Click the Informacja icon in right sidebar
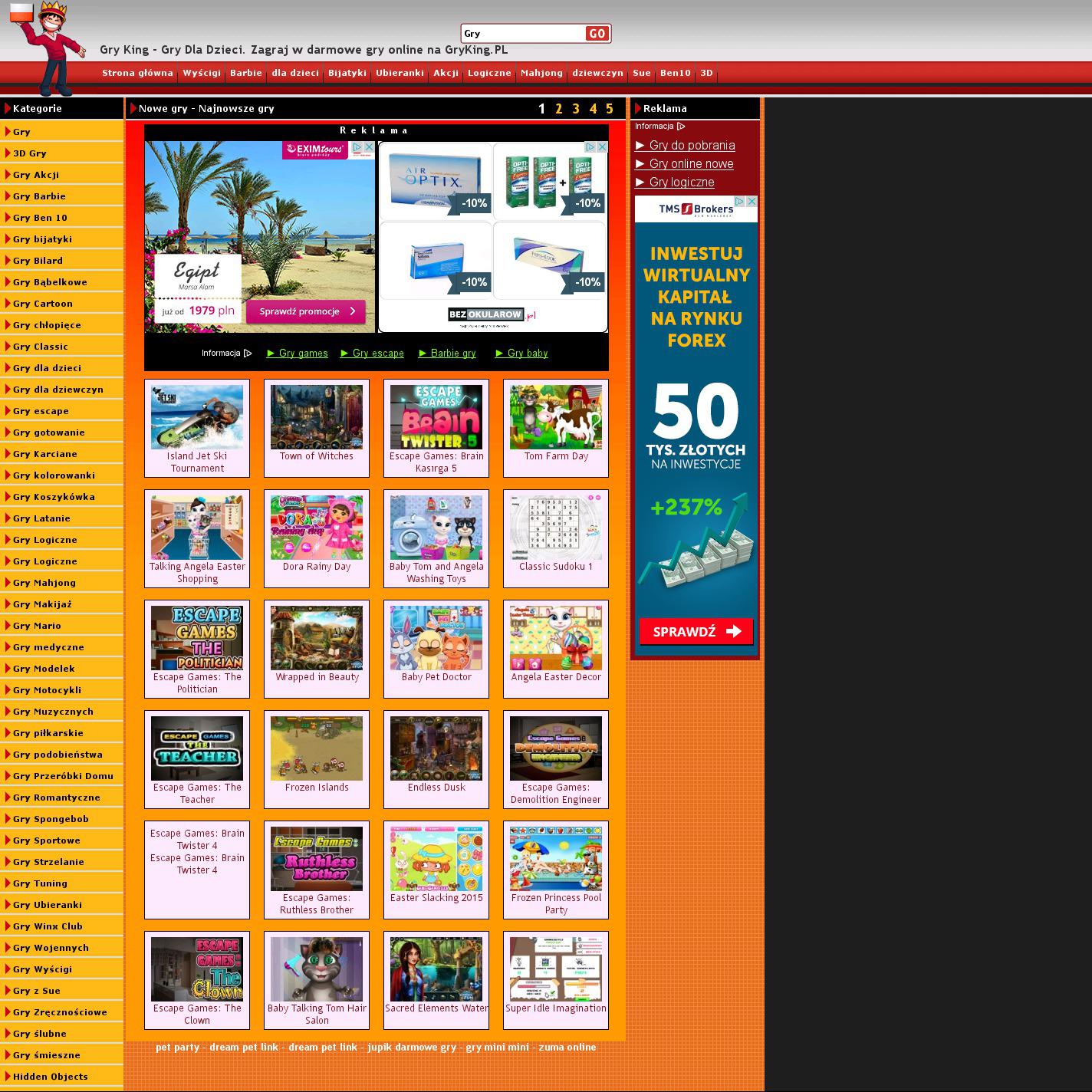1092x1092 pixels. [681, 127]
